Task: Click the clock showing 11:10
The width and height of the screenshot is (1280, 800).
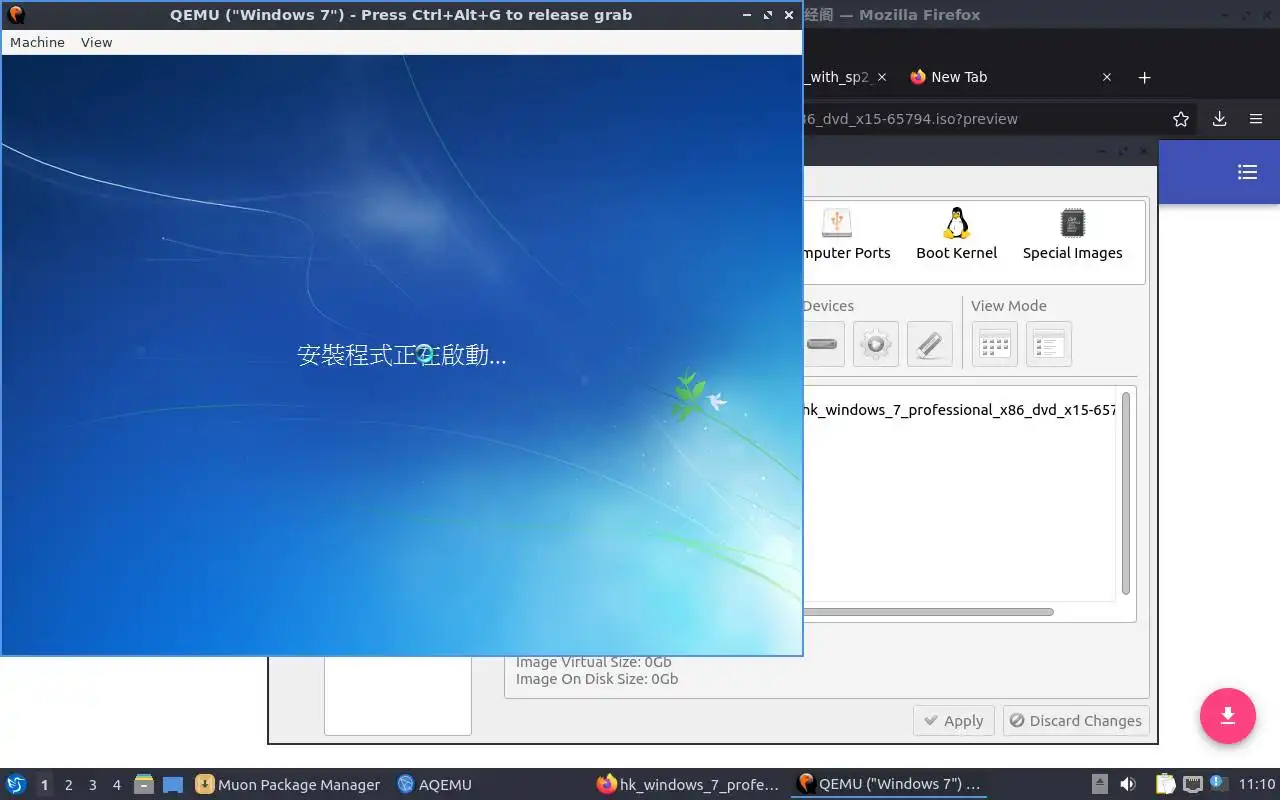Action: [1257, 785]
